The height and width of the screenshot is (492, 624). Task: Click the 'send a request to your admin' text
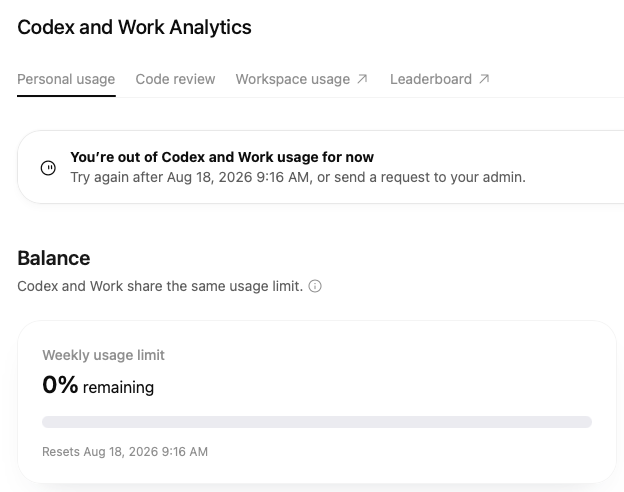(430, 177)
